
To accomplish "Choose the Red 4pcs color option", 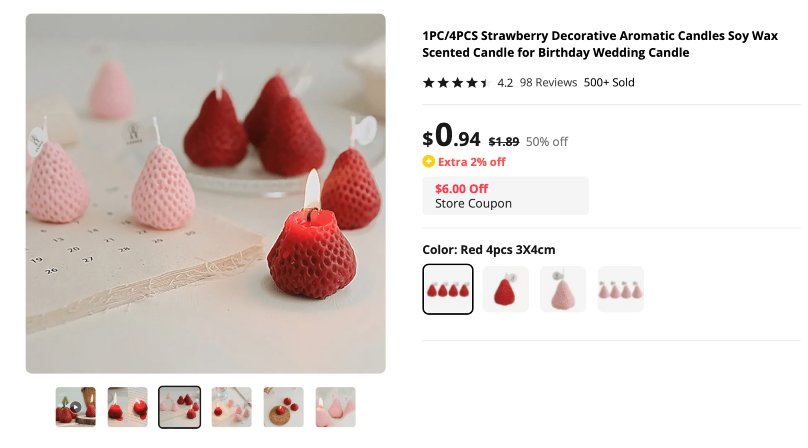I will coord(448,289).
